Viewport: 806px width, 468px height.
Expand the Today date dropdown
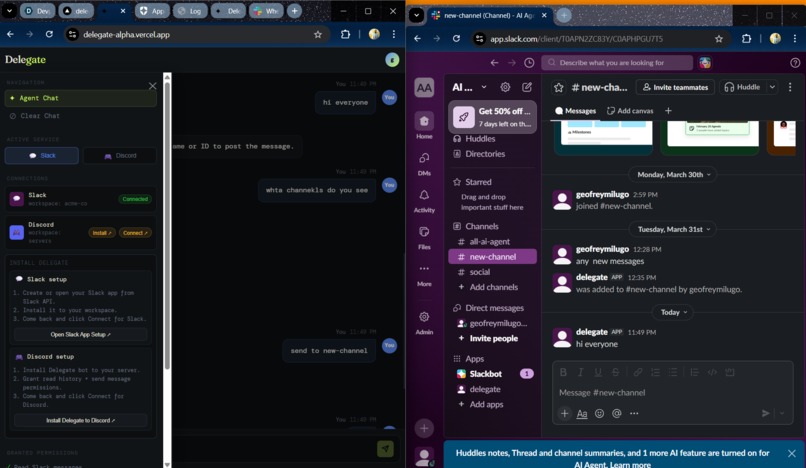[x=674, y=312]
